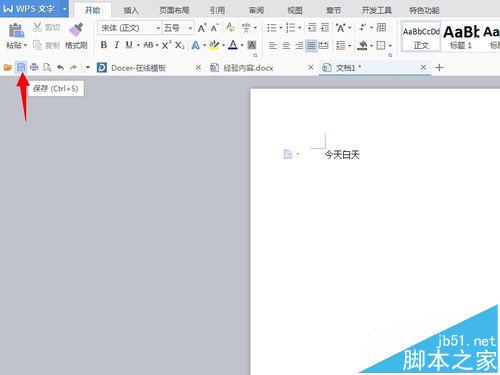Click the Undo arrow
This screenshot has width=500, height=375.
coord(60,68)
